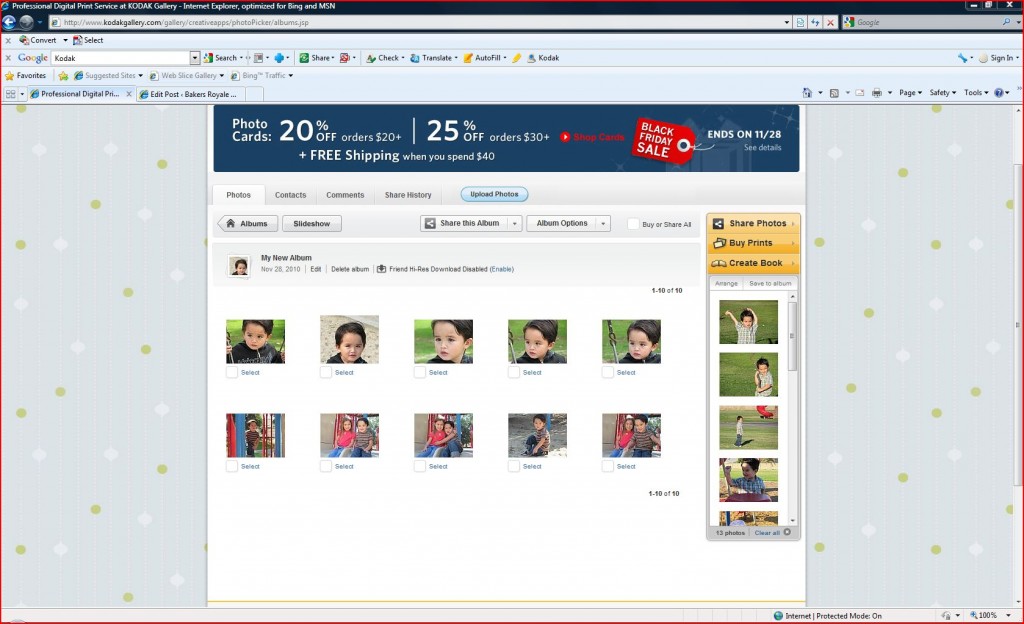Open the Sign In dropdown

coord(1017,57)
